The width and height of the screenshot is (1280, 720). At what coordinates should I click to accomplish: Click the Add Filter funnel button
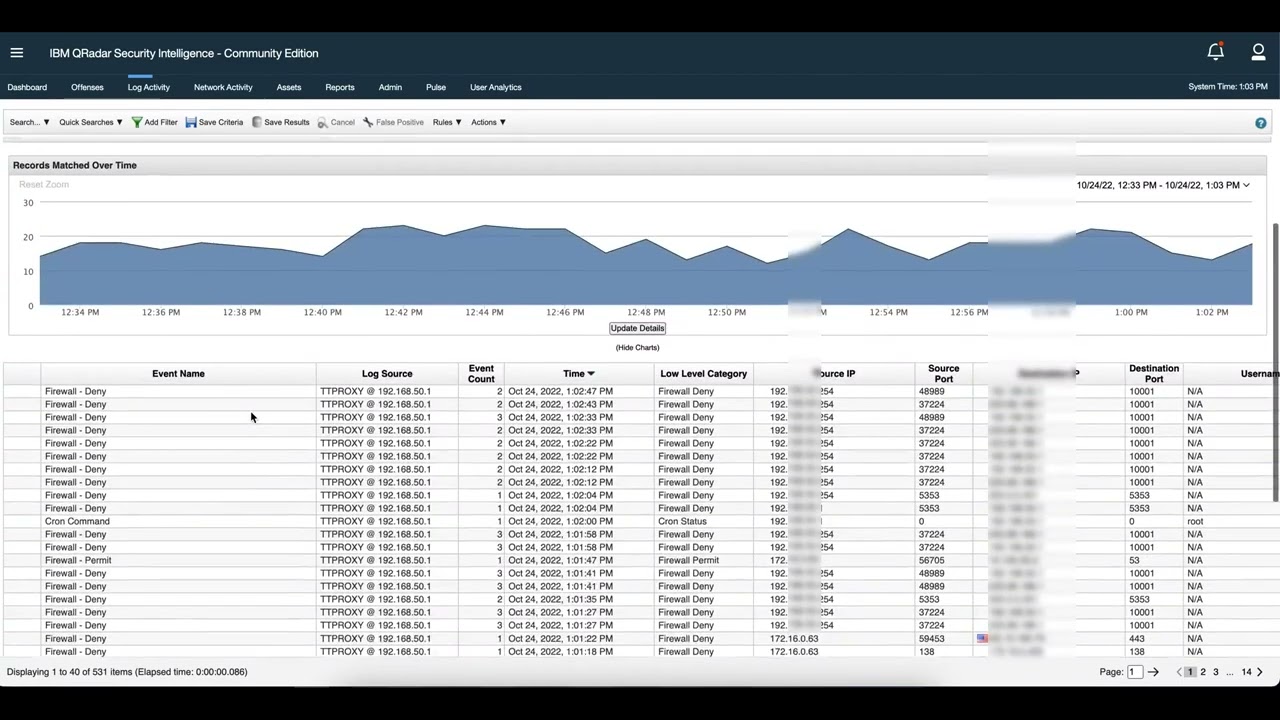[x=154, y=122]
